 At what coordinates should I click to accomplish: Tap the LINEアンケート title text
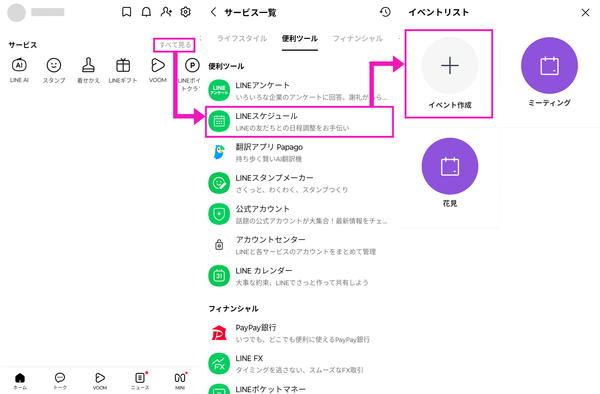[x=262, y=85]
